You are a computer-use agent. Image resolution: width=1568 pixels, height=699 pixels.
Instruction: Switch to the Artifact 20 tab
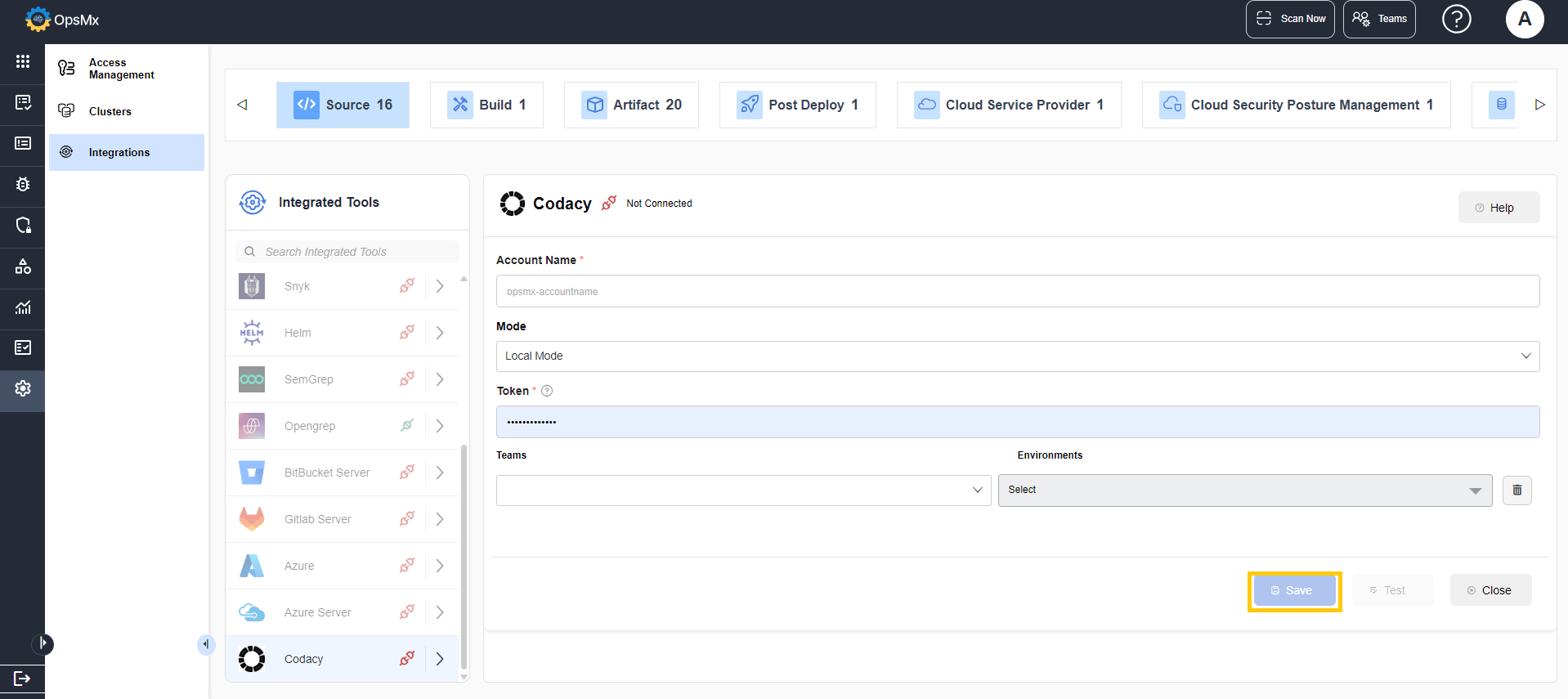631,105
